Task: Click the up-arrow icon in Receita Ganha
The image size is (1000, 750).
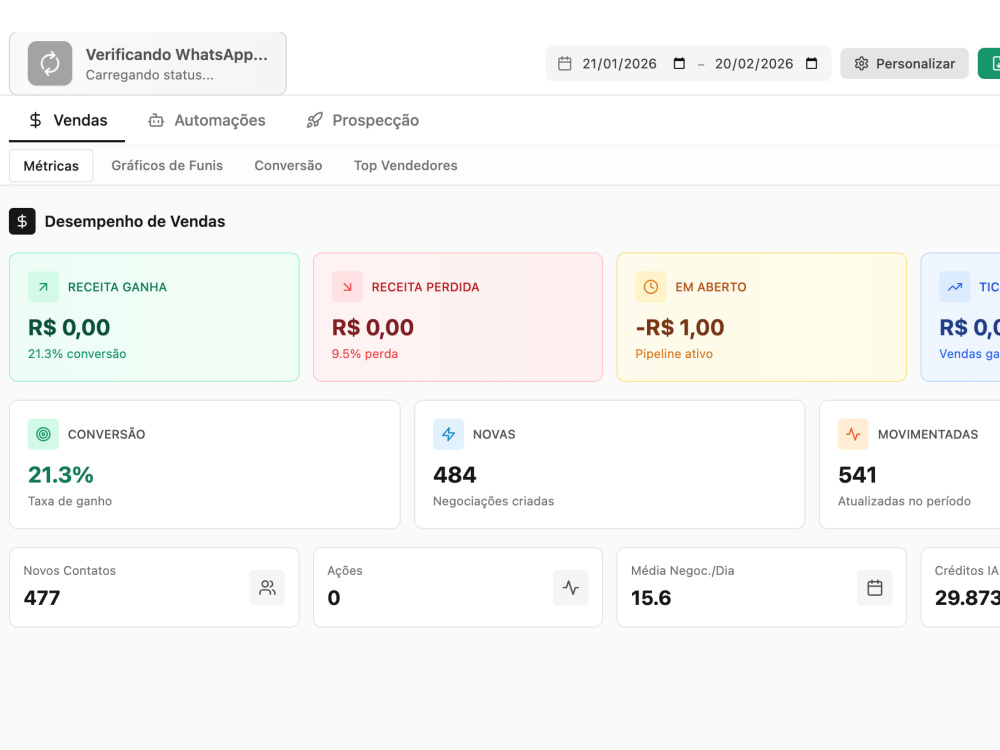Action: click(43, 287)
